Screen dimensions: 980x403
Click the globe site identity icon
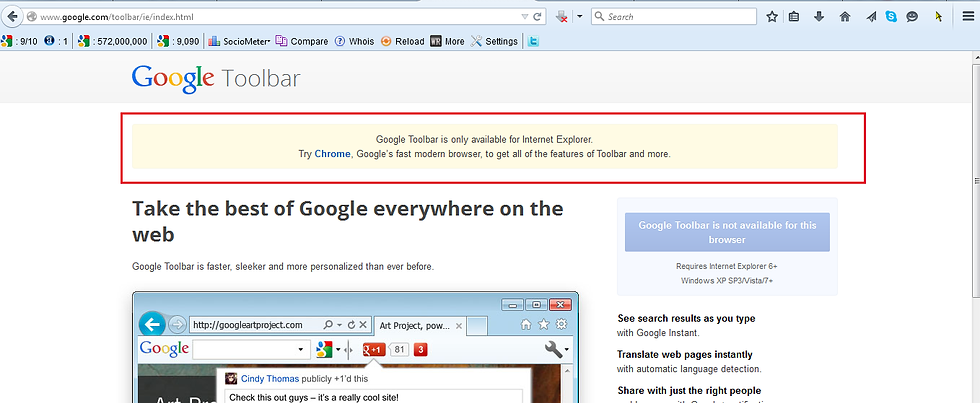coord(32,17)
